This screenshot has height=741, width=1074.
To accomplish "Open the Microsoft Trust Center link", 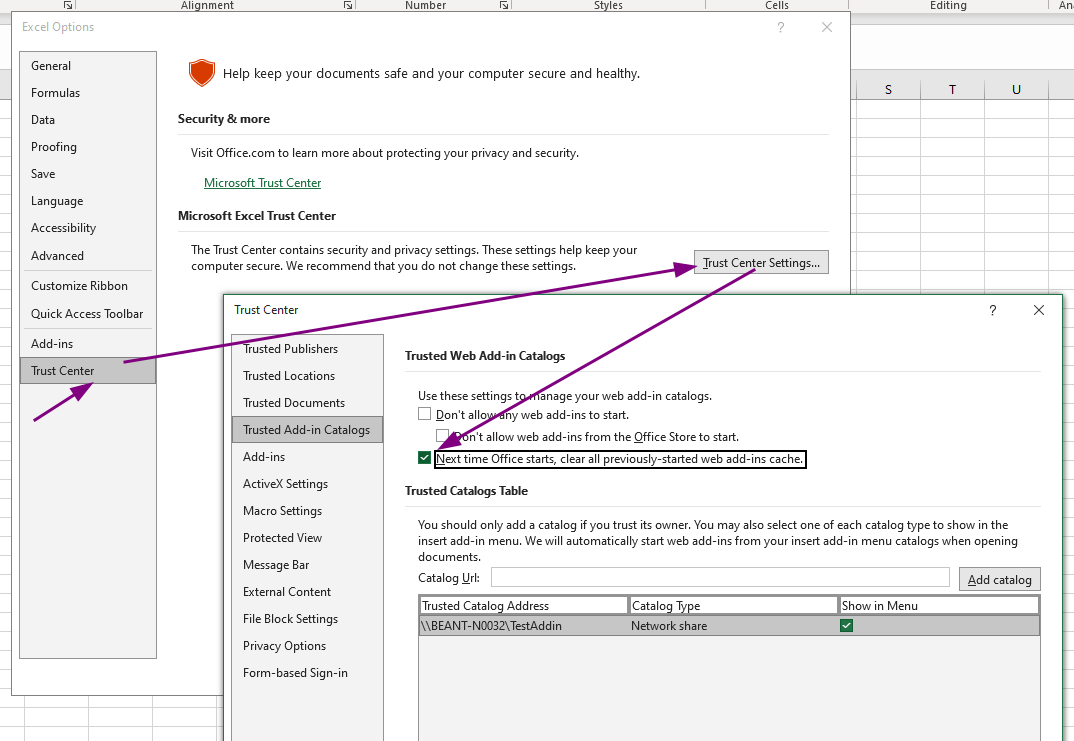I will (262, 183).
